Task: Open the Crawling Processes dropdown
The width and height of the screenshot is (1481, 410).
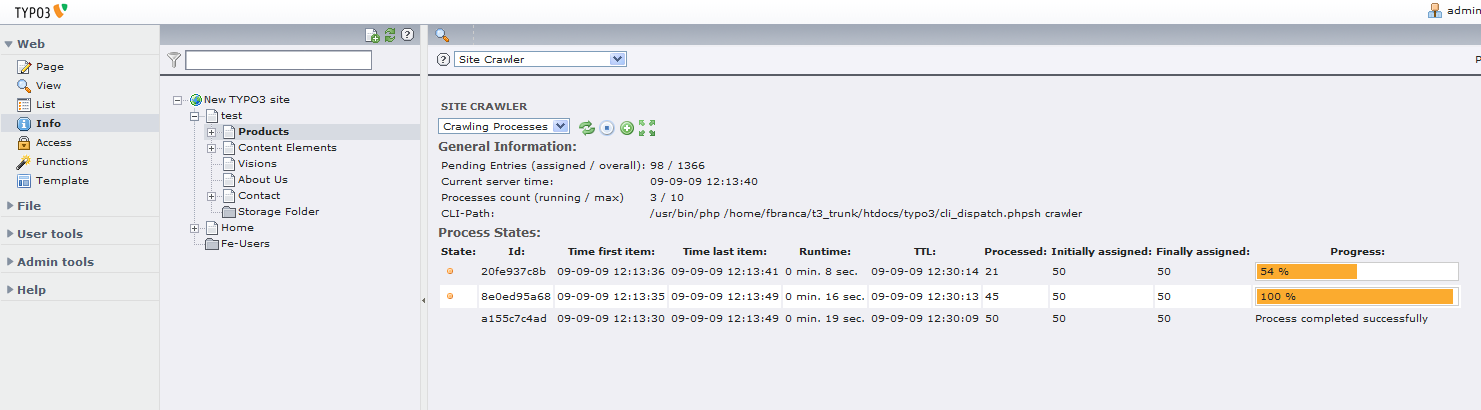Action: pyautogui.click(x=504, y=127)
